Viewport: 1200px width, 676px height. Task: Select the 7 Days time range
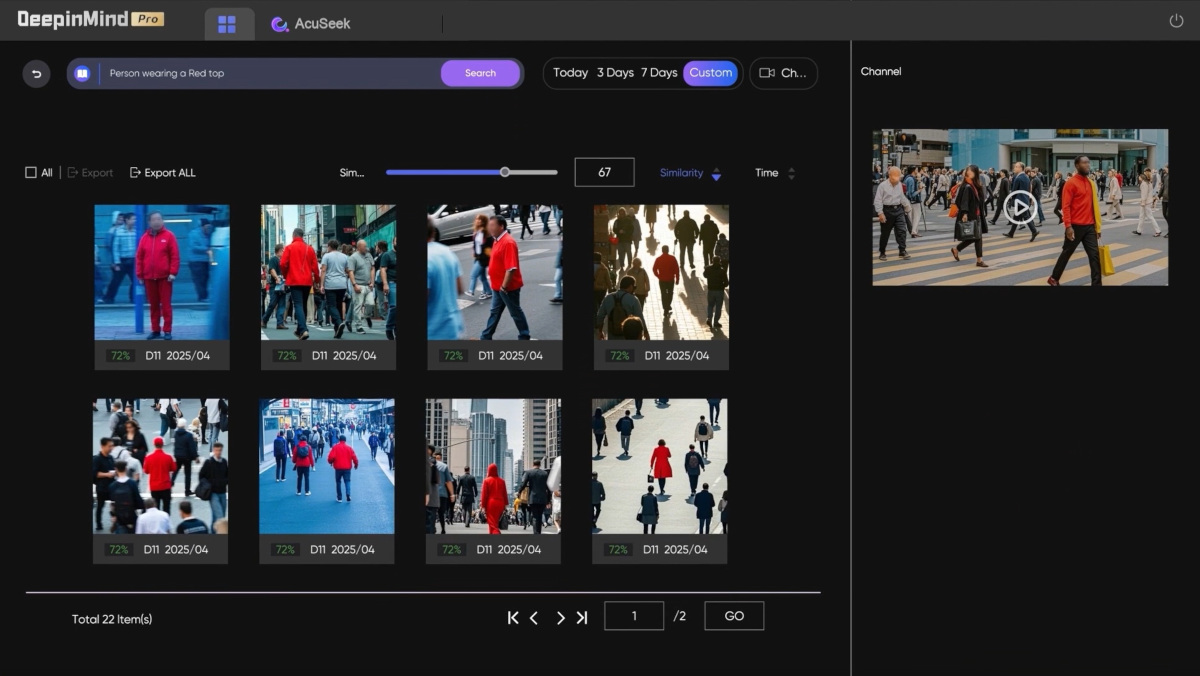(659, 73)
